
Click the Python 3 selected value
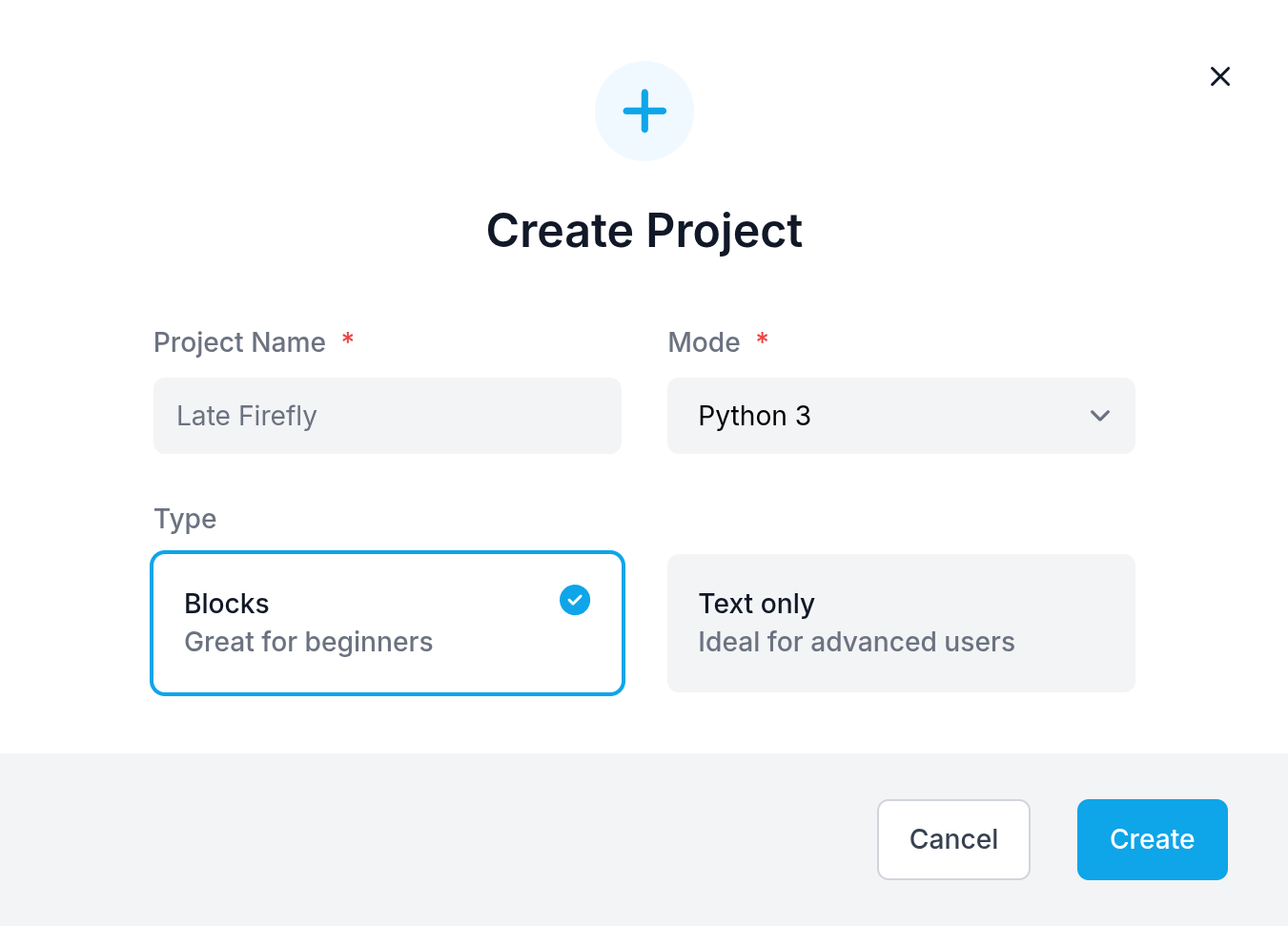coord(754,416)
